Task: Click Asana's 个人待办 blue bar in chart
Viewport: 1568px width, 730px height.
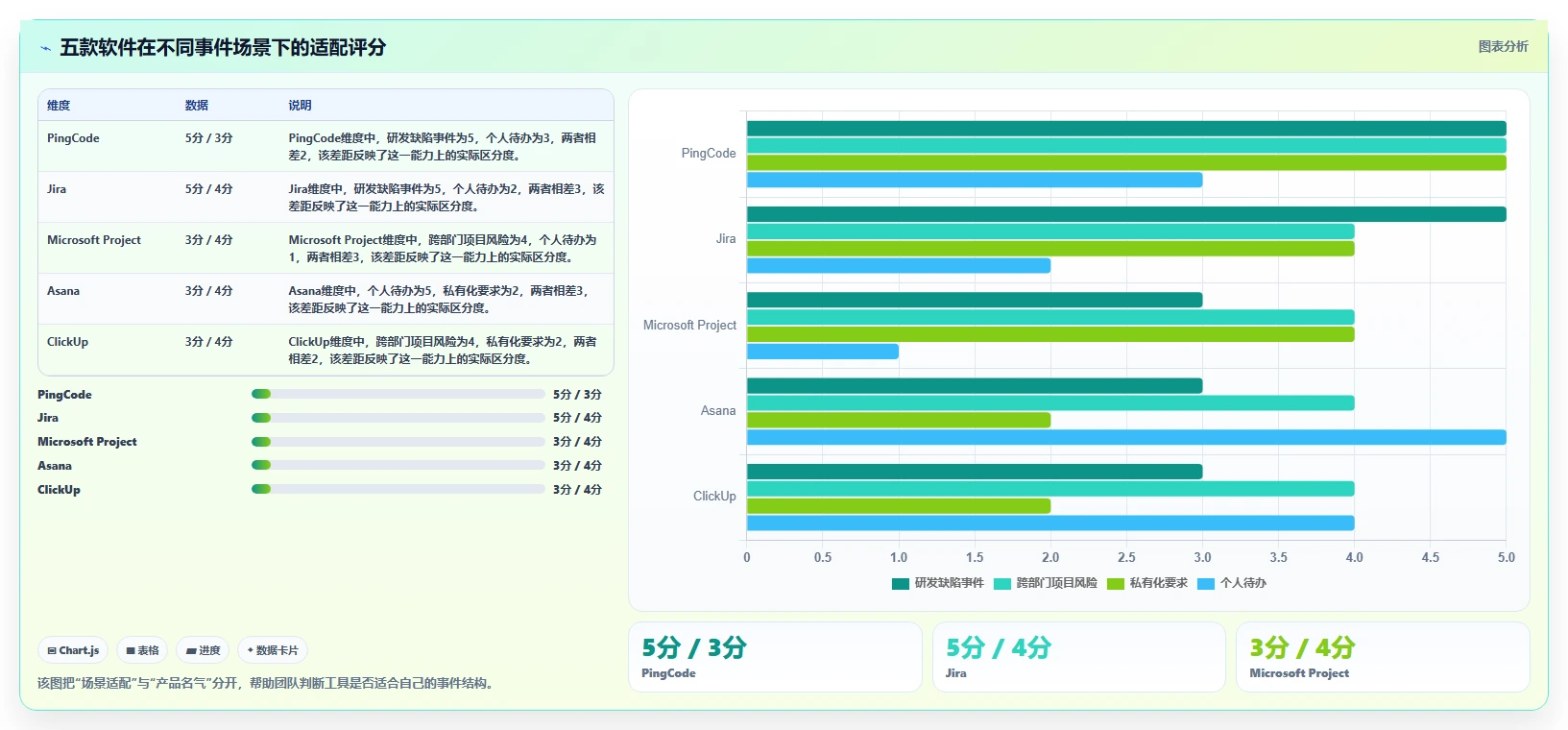Action: click(x=1126, y=437)
